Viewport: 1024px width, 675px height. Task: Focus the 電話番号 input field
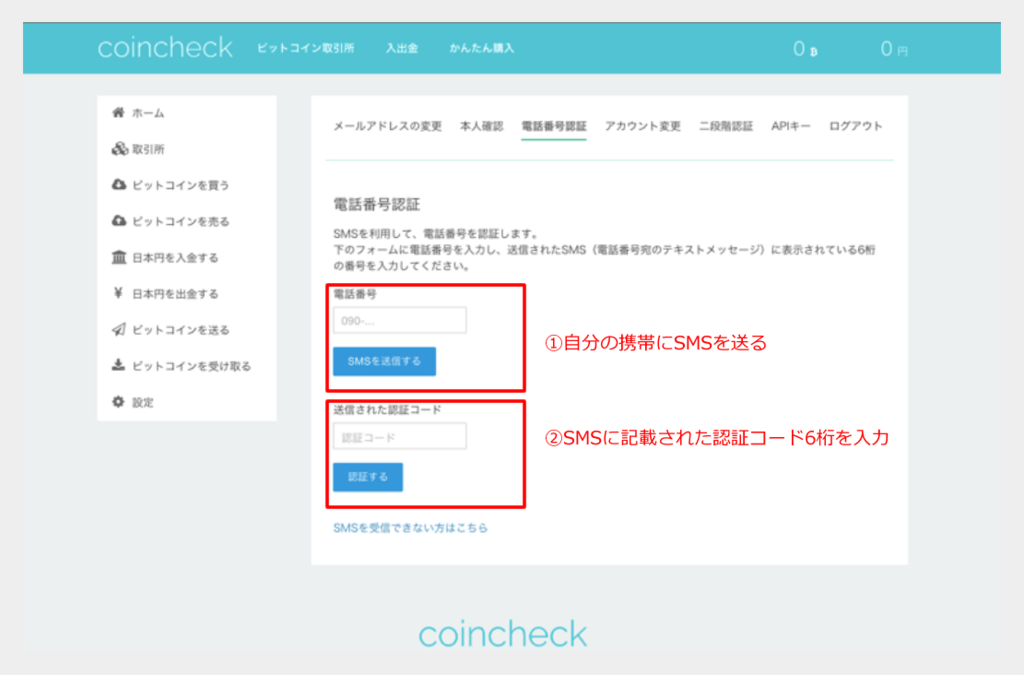tap(400, 321)
